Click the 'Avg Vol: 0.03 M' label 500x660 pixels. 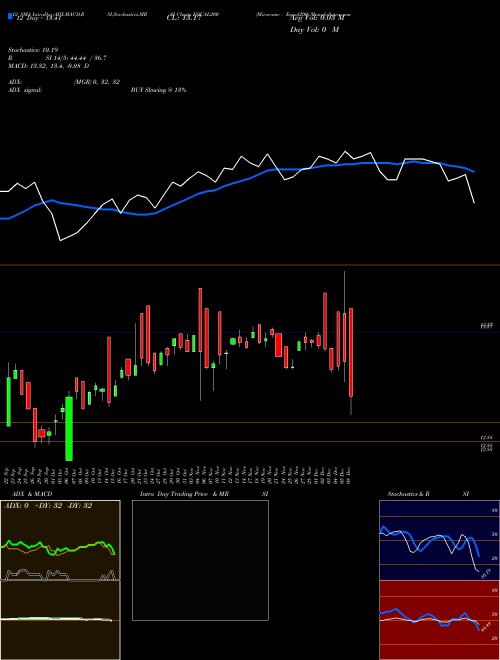(x=316, y=18)
